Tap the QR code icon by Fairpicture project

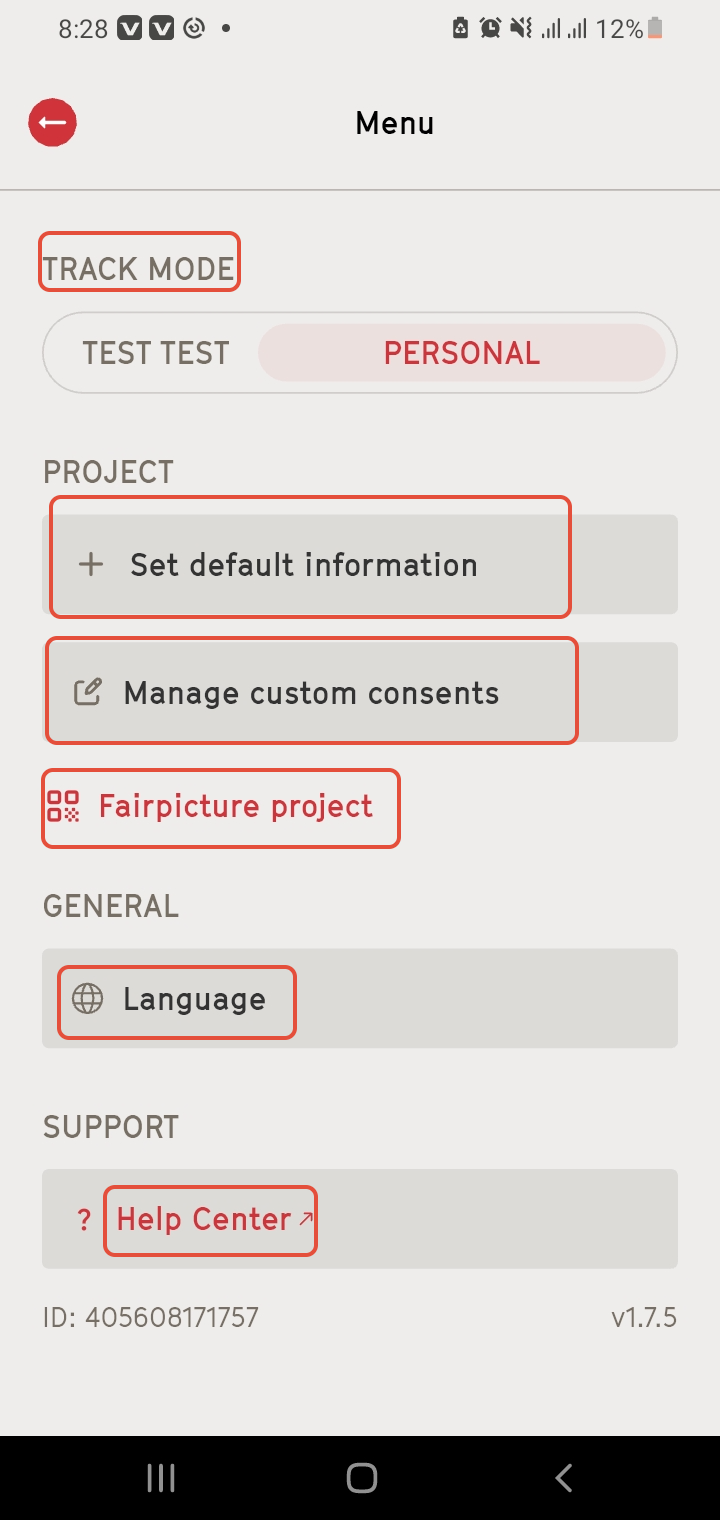coord(63,806)
